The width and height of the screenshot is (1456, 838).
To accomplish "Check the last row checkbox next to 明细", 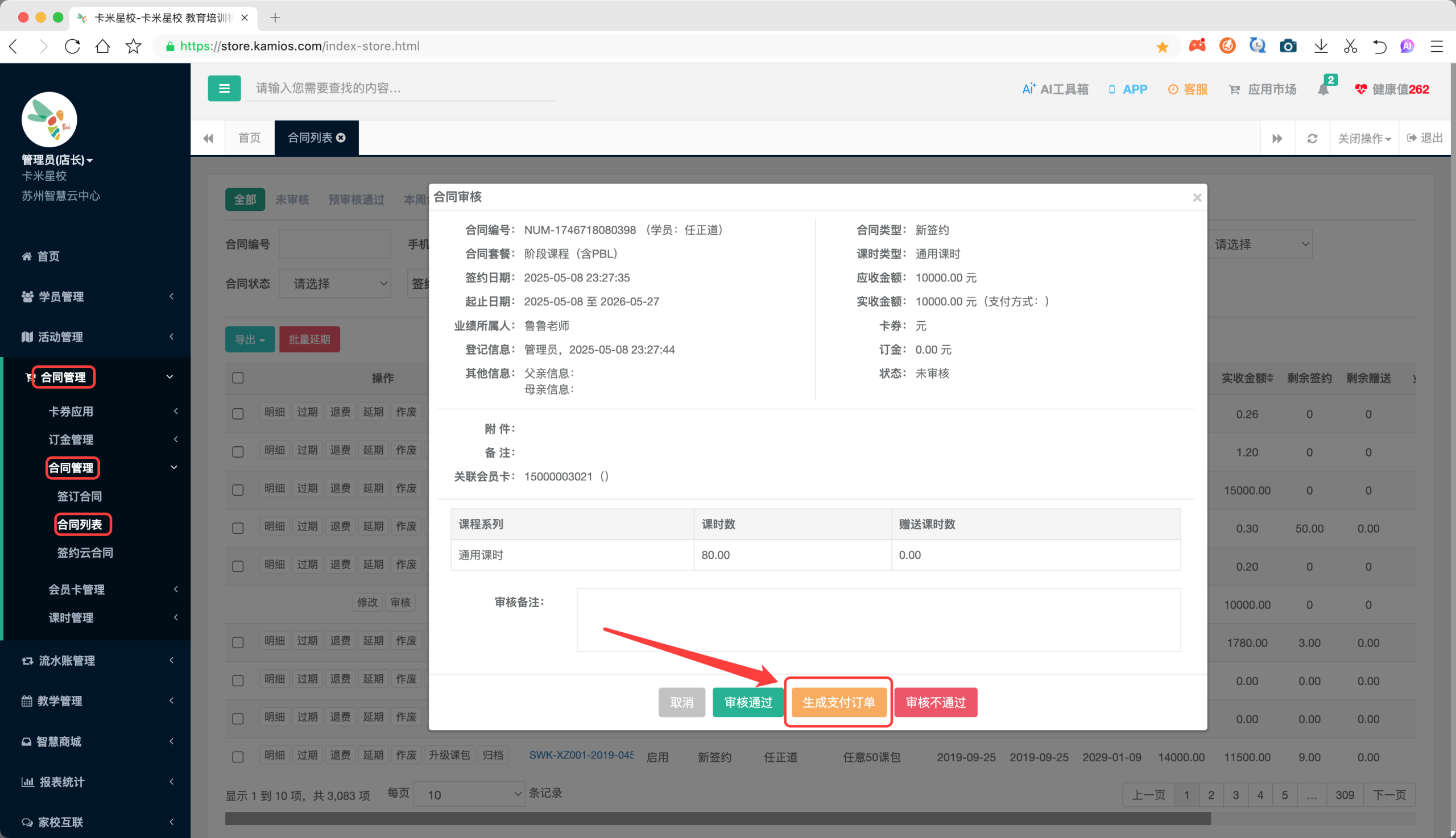I will 238,757.
